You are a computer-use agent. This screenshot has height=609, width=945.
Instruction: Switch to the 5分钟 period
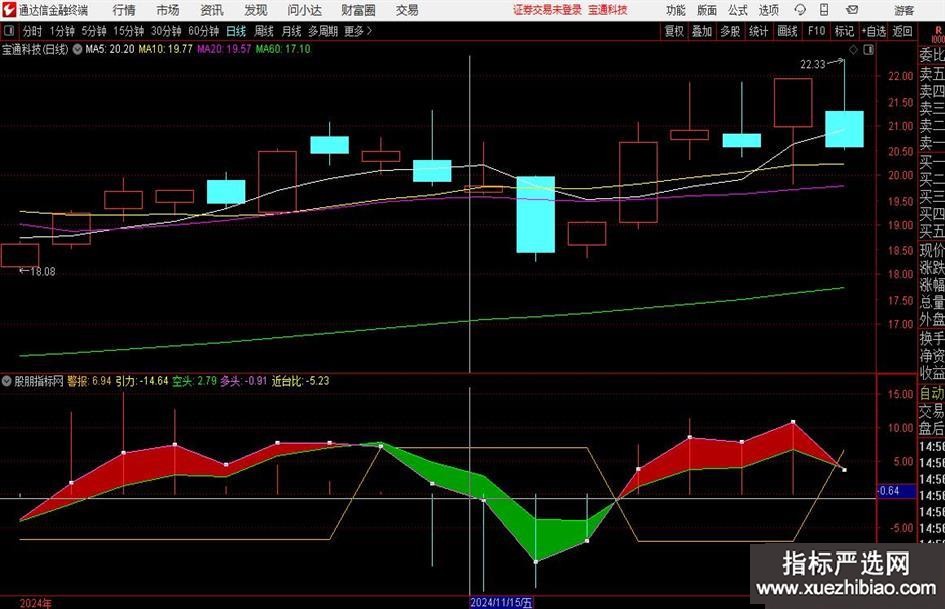(94, 31)
